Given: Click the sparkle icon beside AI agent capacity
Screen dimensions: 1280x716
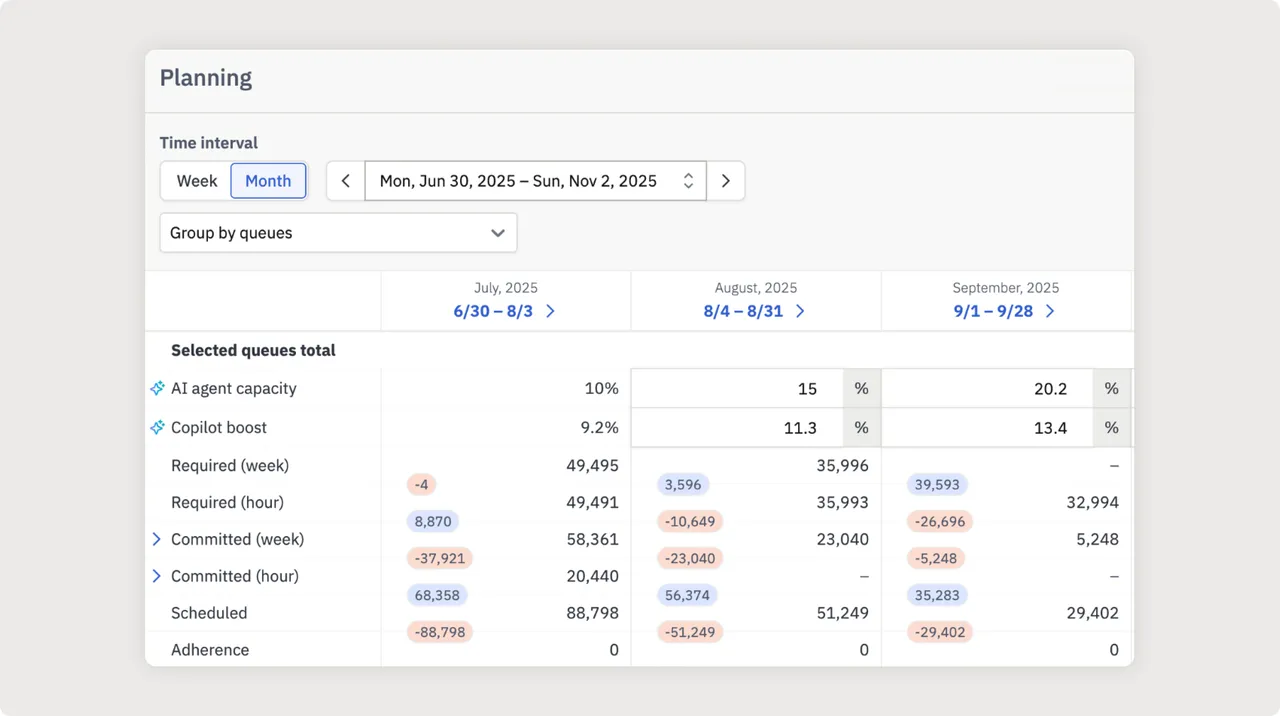Looking at the screenshot, I should [157, 388].
